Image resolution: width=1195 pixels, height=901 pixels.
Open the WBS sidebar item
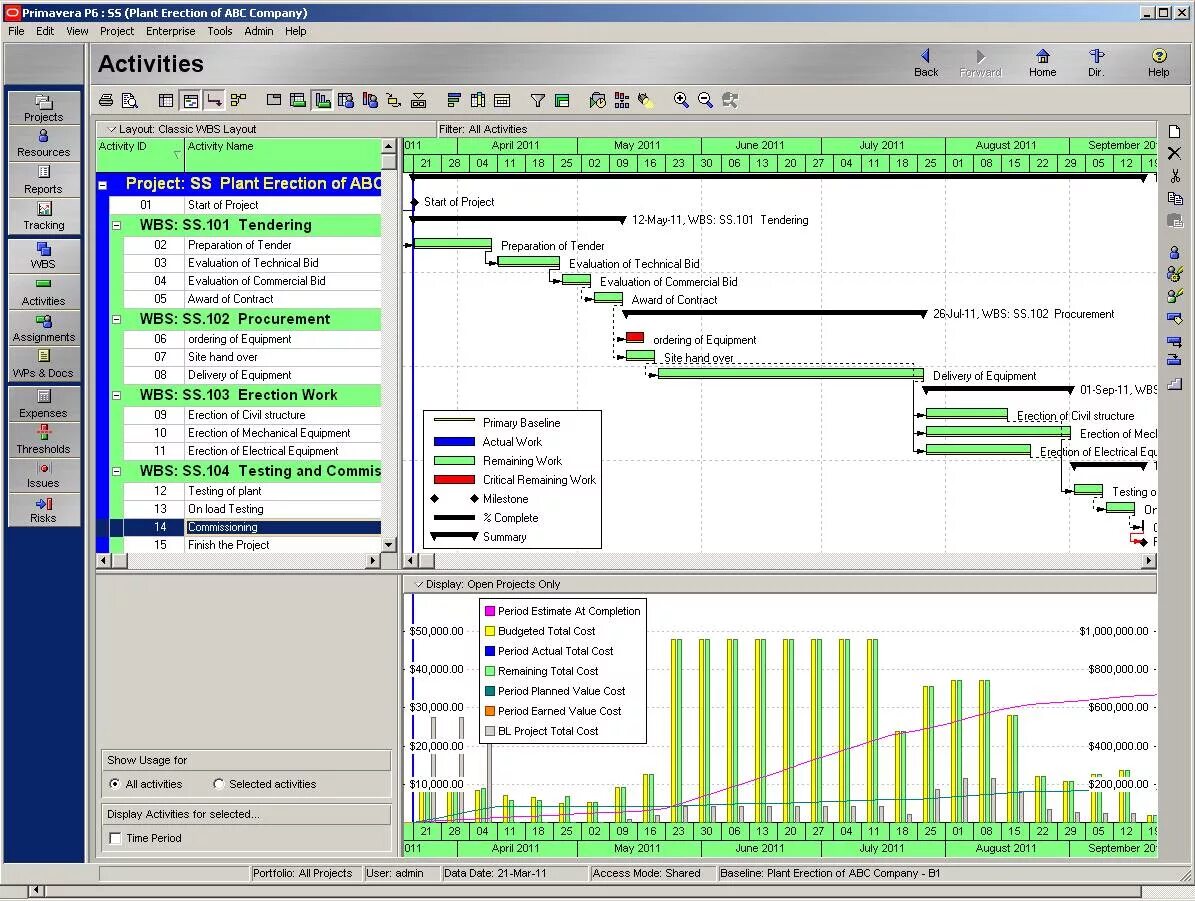point(43,255)
